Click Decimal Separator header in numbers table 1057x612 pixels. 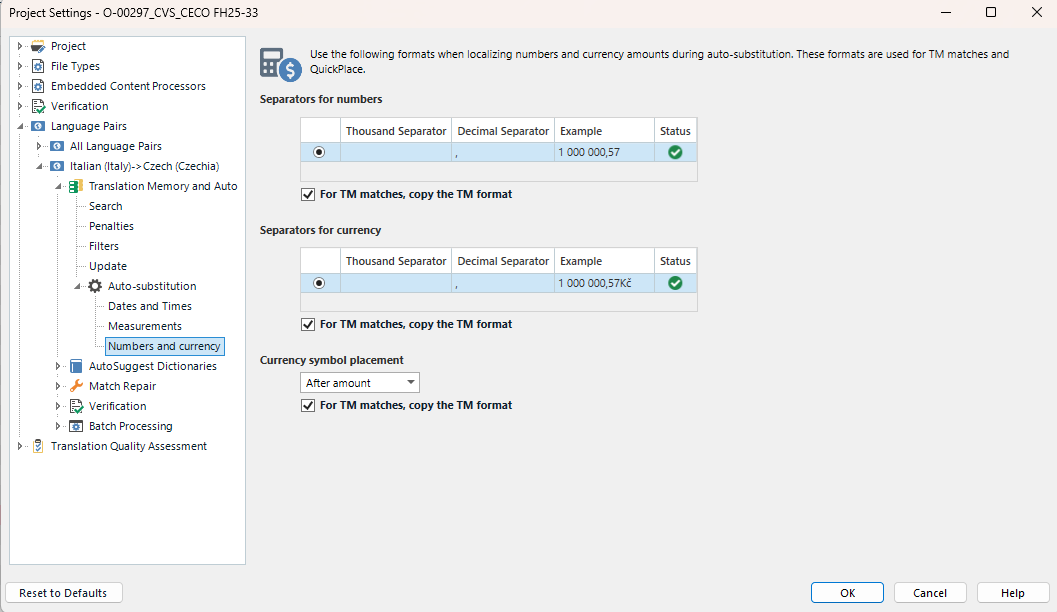503,131
